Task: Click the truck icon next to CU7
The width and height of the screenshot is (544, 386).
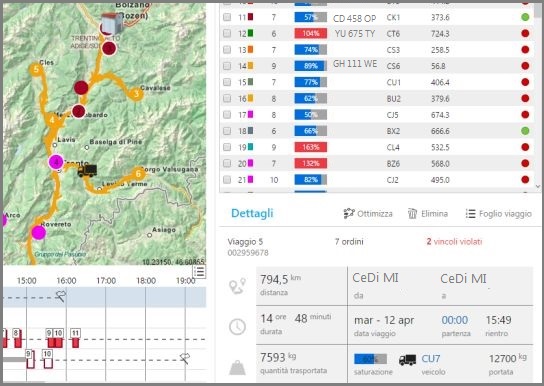Action: click(407, 360)
